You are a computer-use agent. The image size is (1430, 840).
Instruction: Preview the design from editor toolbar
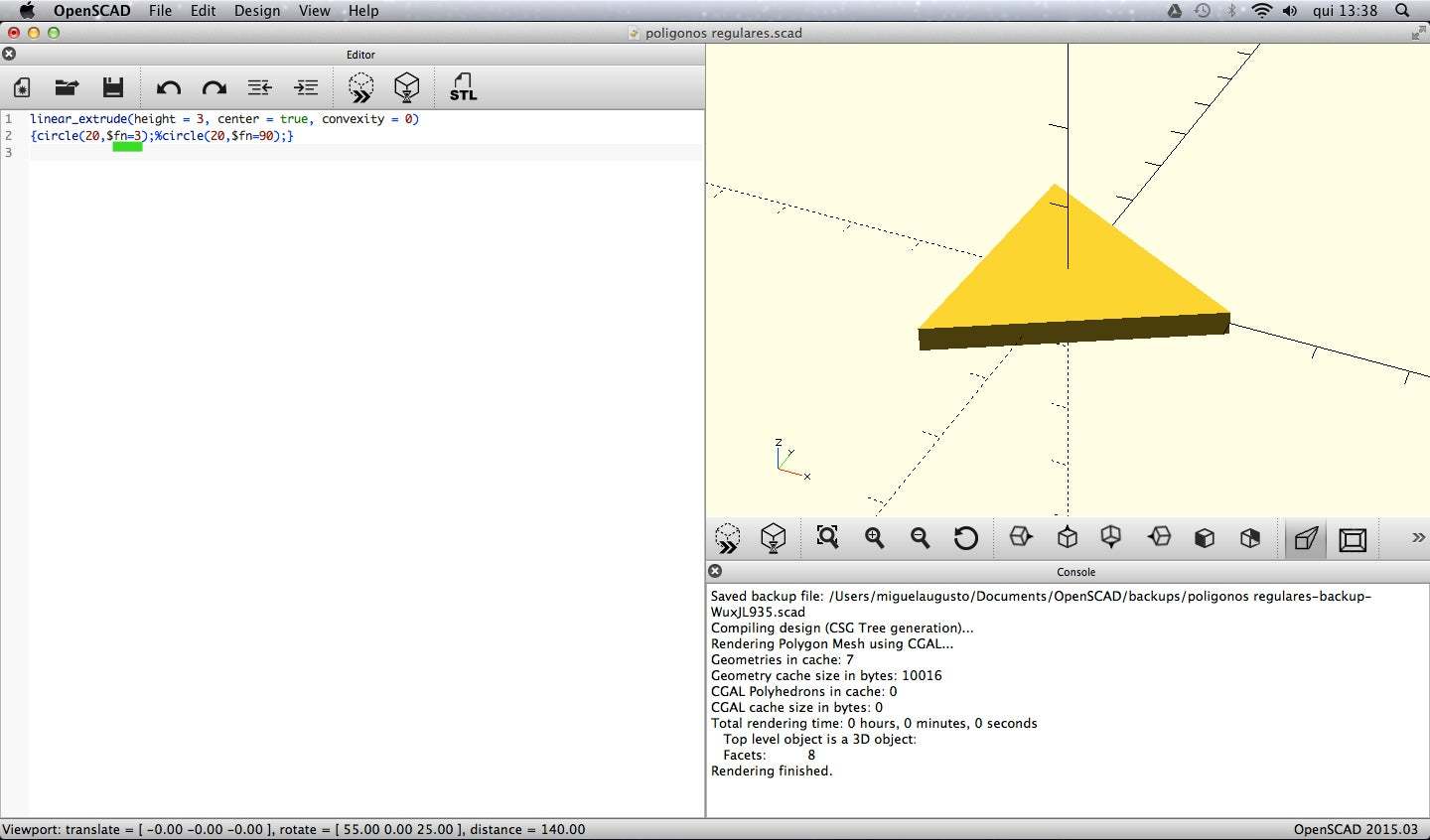[360, 87]
